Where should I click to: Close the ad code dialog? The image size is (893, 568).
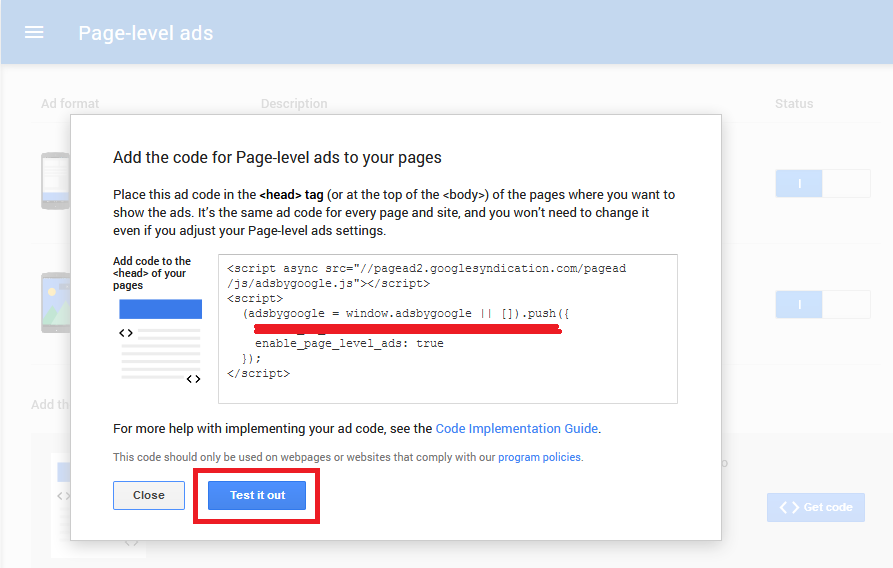pos(149,495)
